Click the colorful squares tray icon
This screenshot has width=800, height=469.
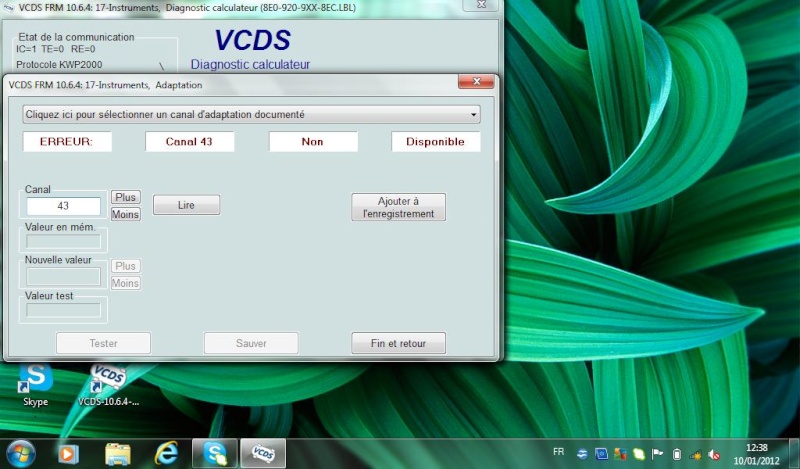tap(620, 454)
